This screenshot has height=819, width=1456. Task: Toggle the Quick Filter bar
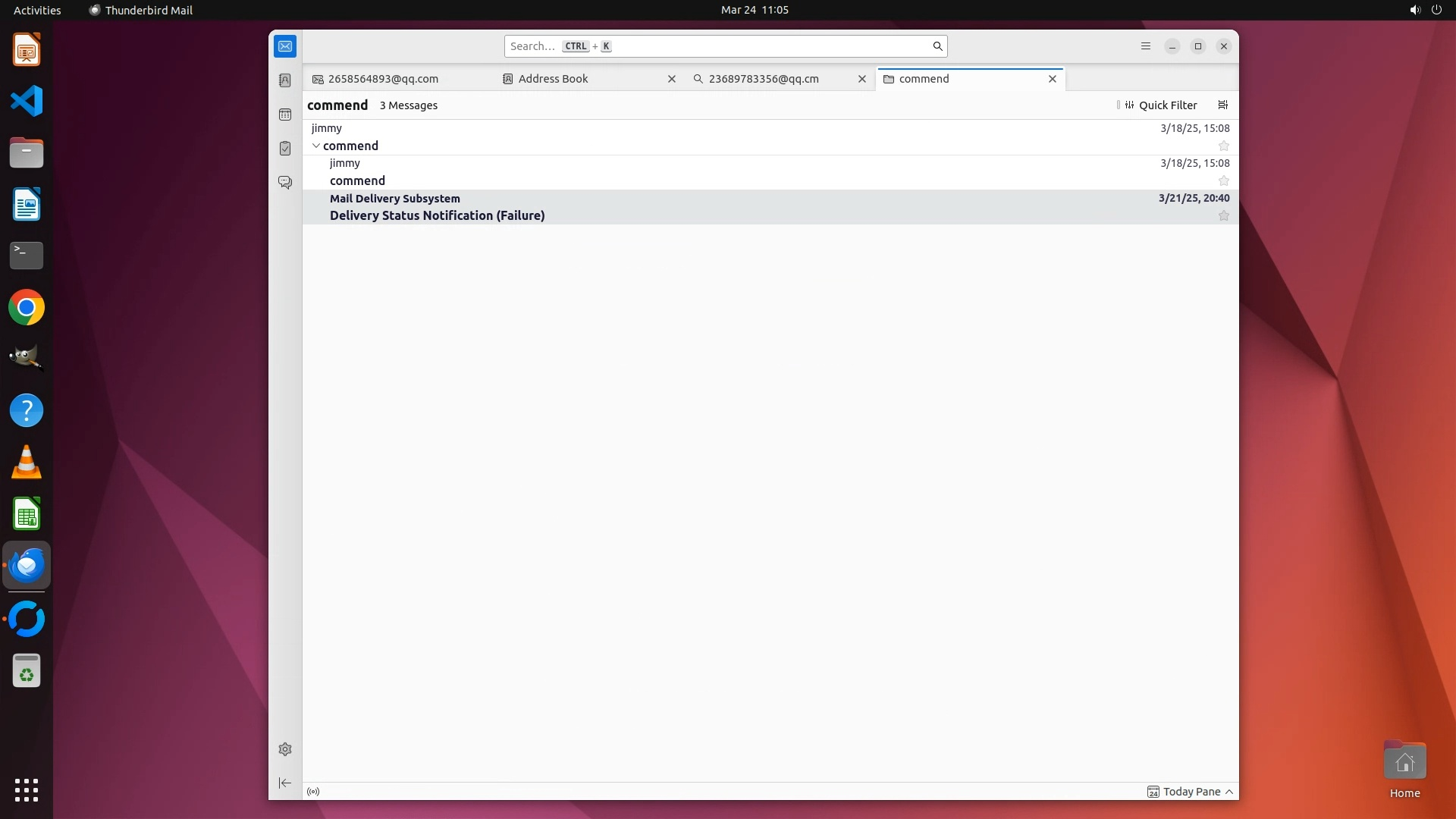tap(1160, 105)
